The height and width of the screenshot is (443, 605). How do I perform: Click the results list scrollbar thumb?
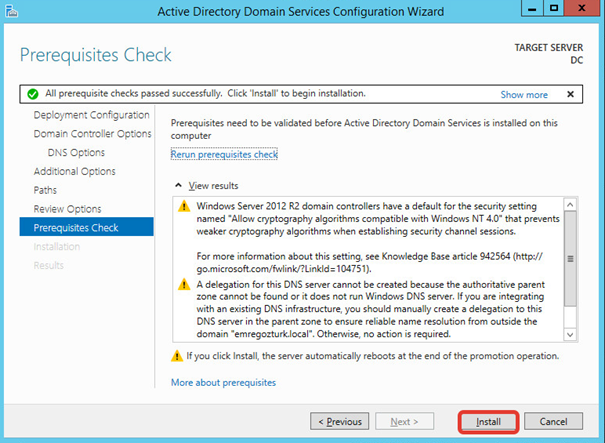570,259
